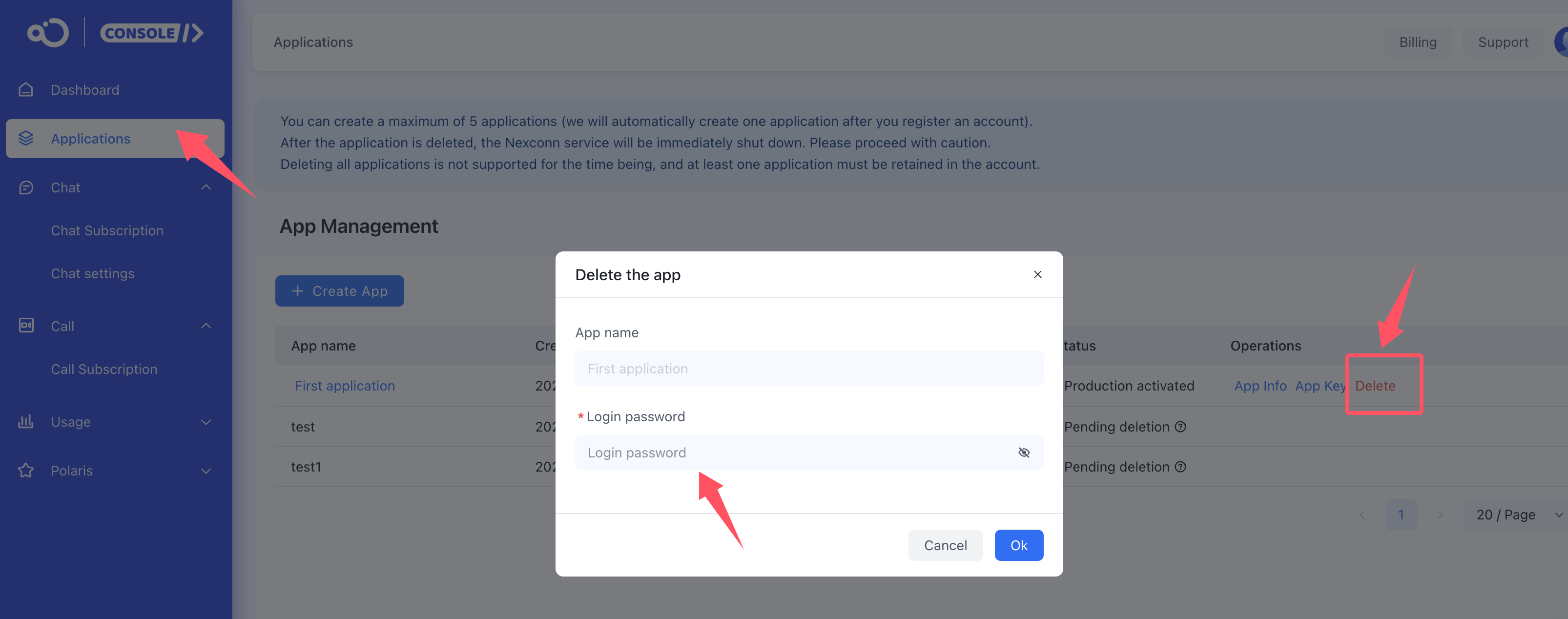Collapse the Chat menu section
The height and width of the screenshot is (619, 1568).
point(206,187)
